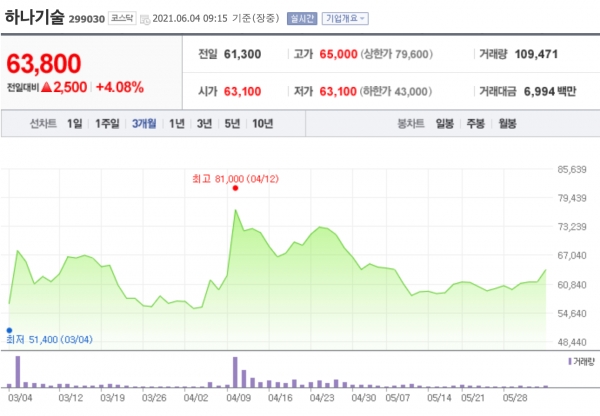
Task: Click the tall volume bar at 03/04
Action: click(x=18, y=372)
